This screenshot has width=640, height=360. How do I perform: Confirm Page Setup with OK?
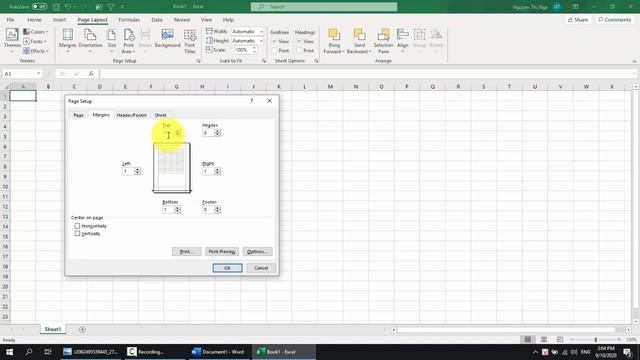point(227,268)
